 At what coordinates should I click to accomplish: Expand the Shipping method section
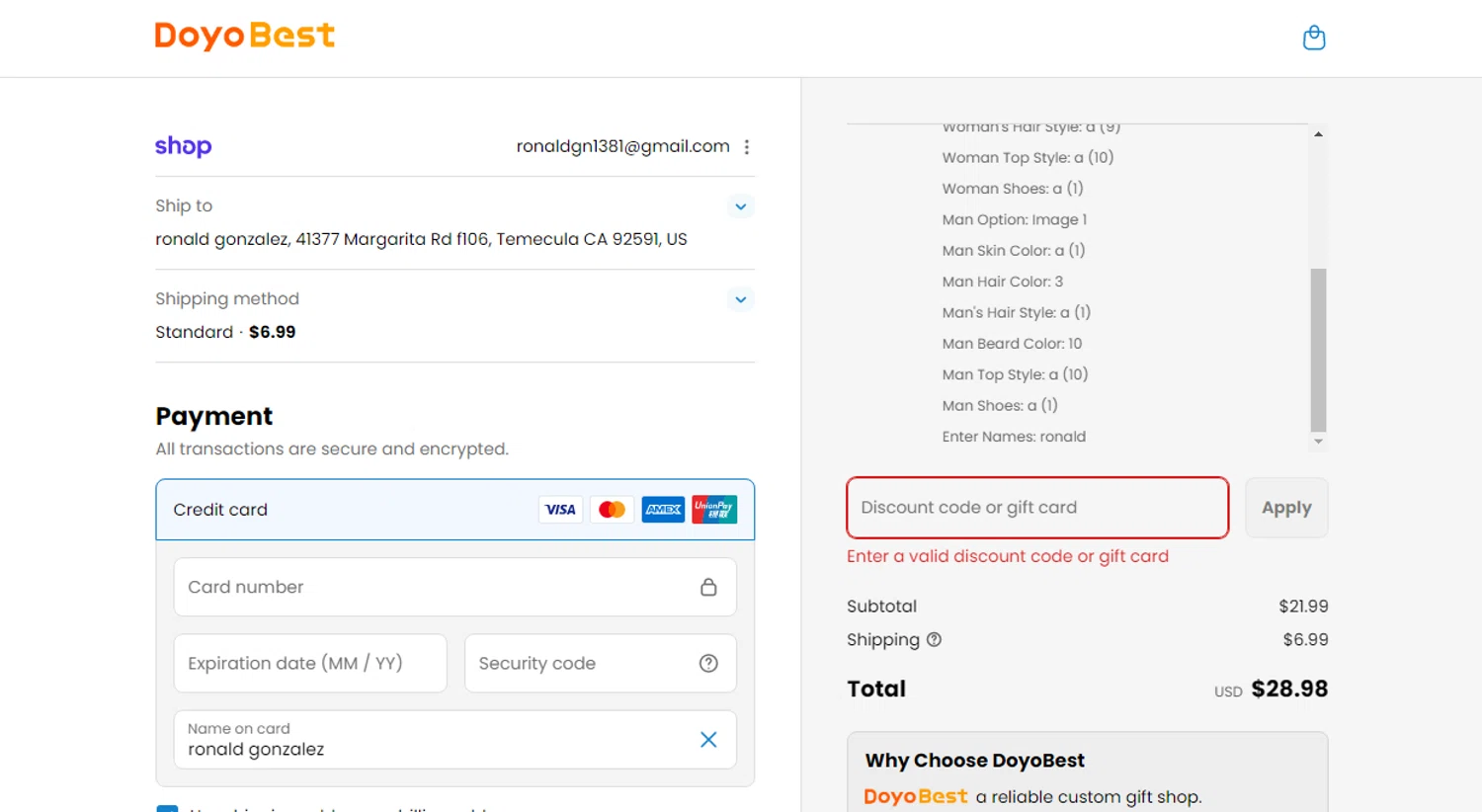741,299
